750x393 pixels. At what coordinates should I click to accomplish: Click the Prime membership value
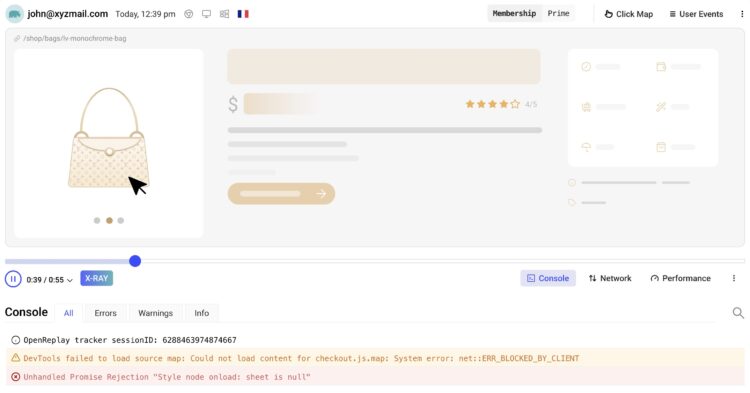(x=558, y=13)
